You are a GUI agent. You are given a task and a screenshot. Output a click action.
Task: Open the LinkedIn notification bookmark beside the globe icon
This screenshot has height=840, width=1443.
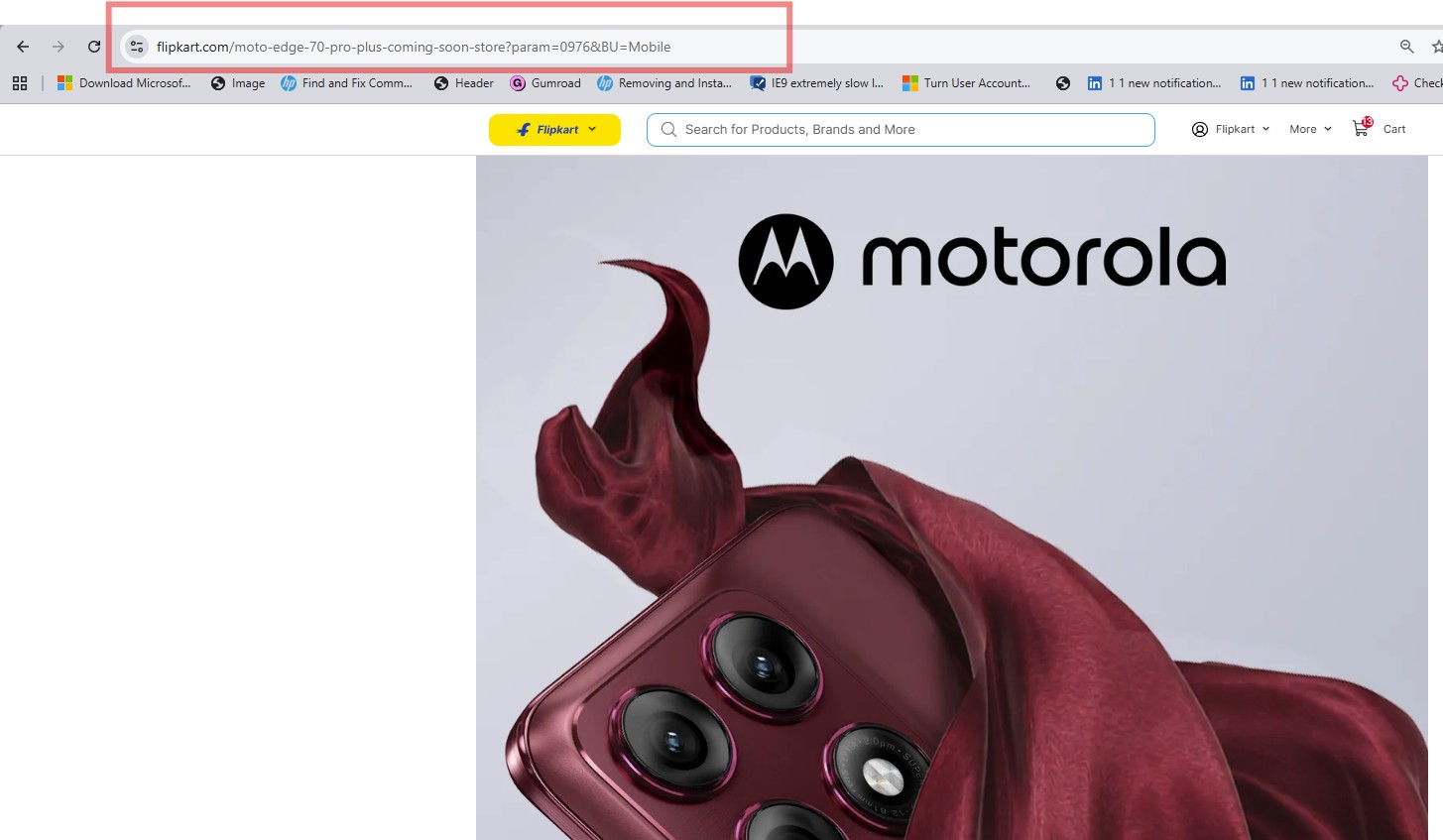pyautogui.click(x=1154, y=83)
